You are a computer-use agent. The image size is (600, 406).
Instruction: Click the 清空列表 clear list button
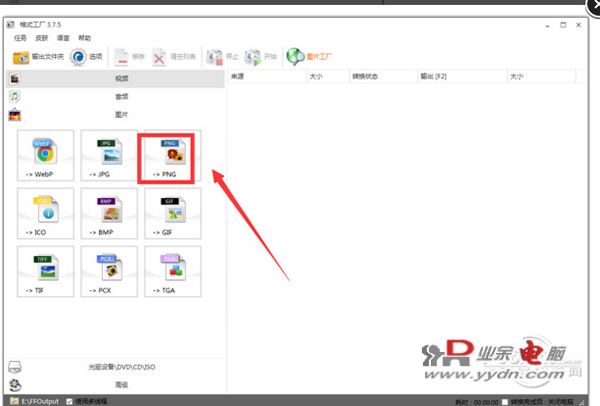[174, 57]
